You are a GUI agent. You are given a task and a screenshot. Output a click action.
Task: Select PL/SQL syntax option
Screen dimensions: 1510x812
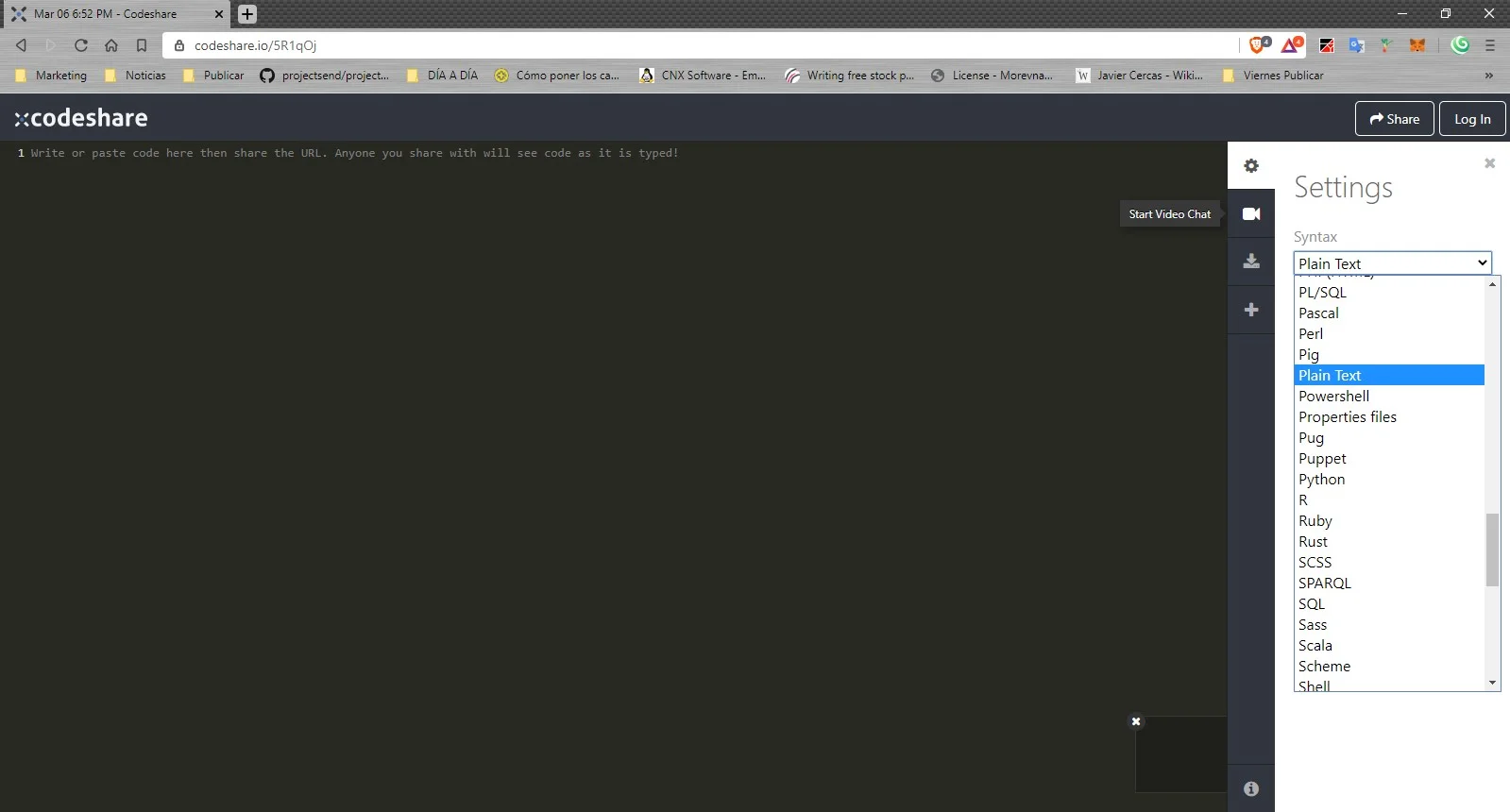pos(1389,293)
